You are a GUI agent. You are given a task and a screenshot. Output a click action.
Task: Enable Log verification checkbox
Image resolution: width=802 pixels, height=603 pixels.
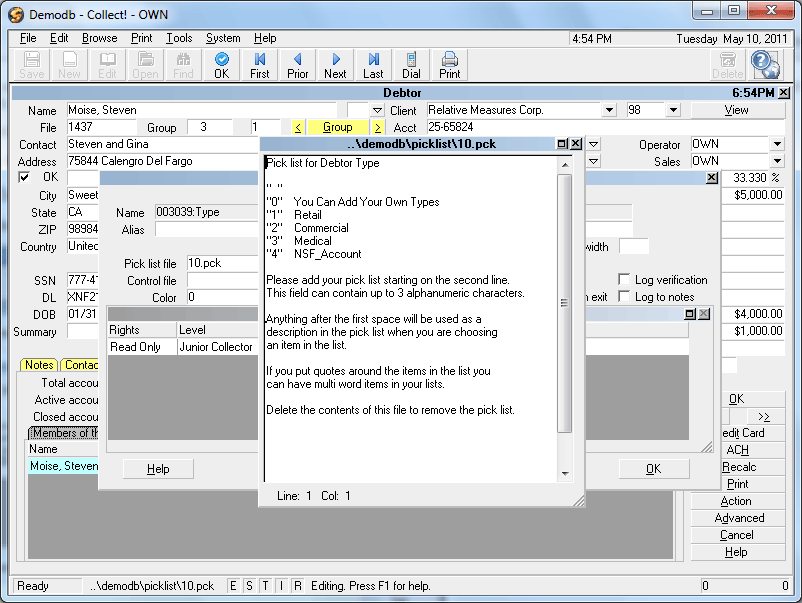point(623,279)
